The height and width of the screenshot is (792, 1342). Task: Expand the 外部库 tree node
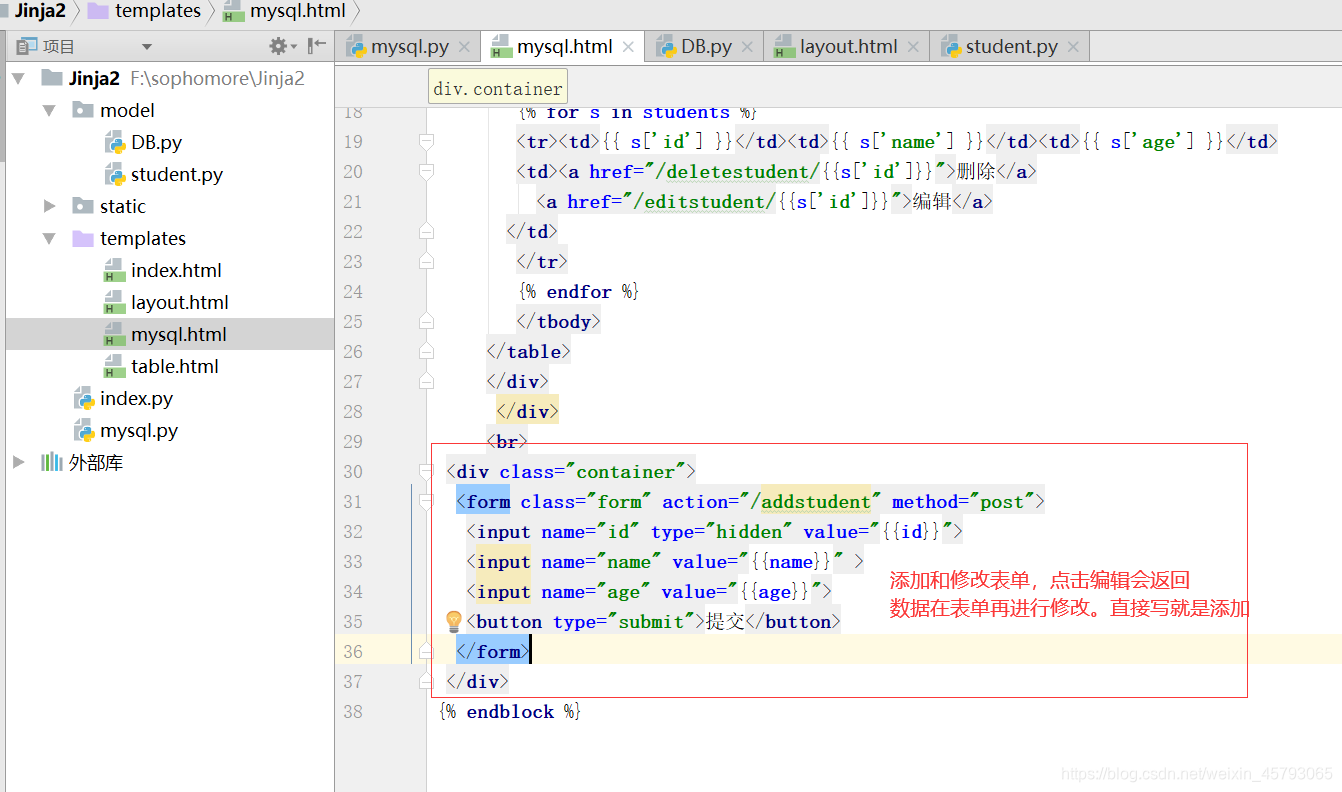[17, 462]
